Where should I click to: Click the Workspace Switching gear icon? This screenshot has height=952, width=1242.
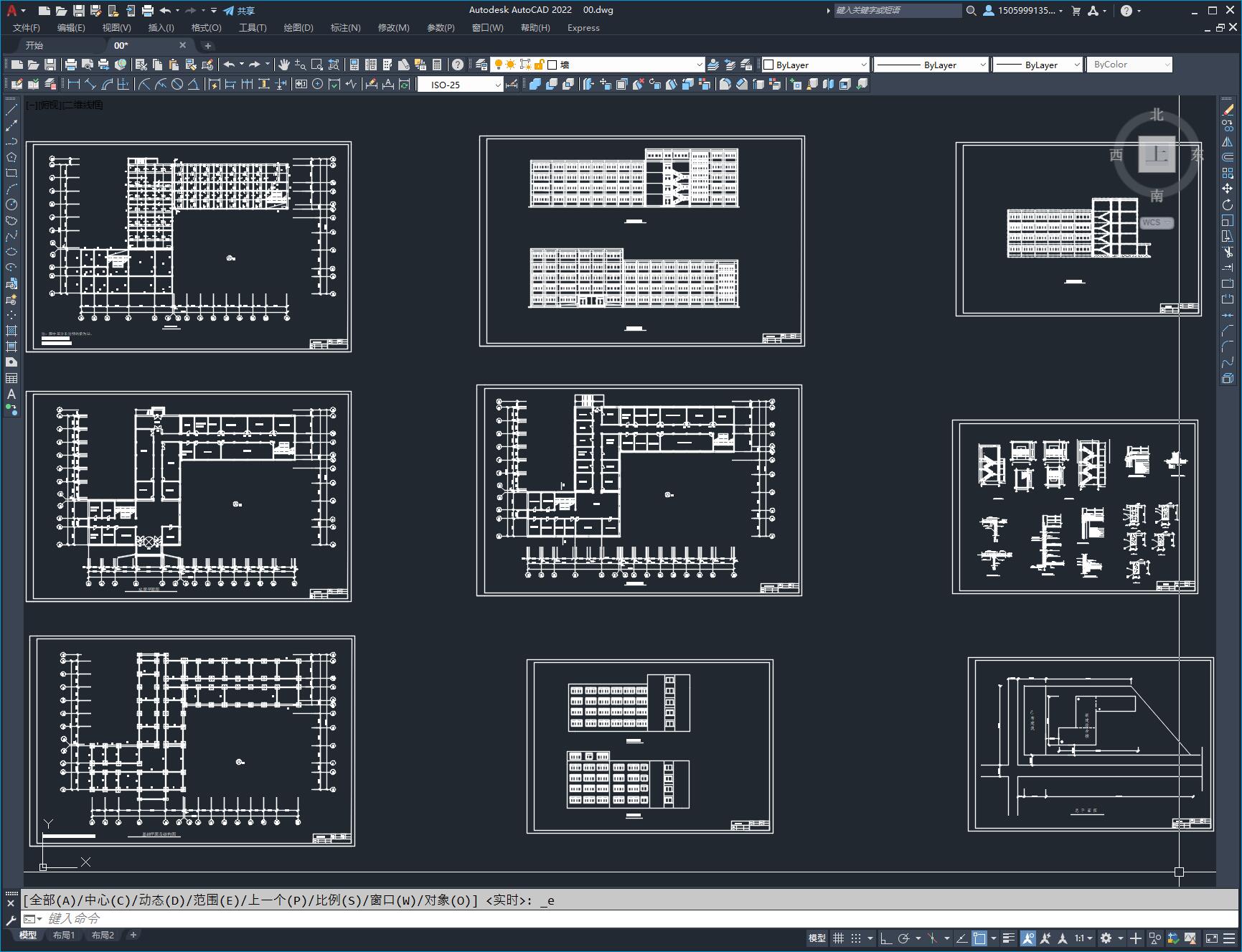[1106, 938]
